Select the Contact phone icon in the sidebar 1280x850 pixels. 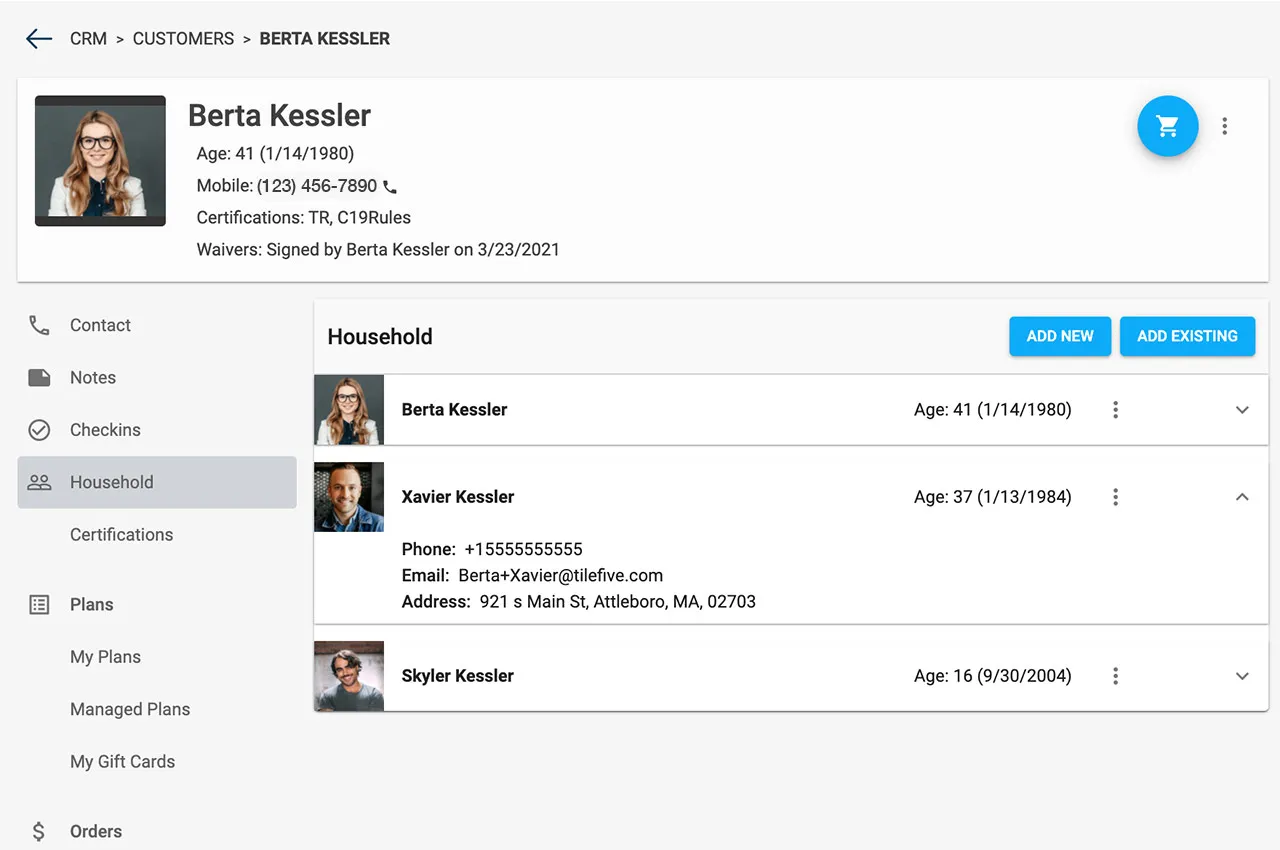38,325
